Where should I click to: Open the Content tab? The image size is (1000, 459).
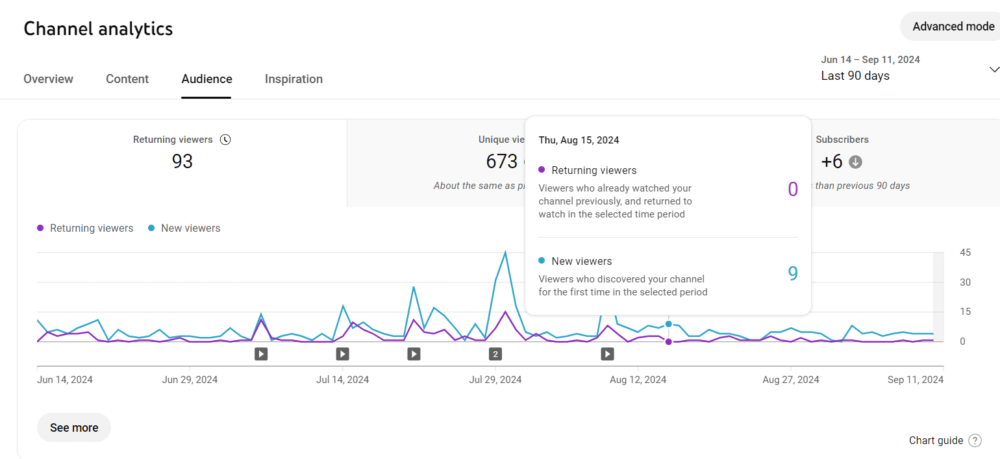click(127, 79)
